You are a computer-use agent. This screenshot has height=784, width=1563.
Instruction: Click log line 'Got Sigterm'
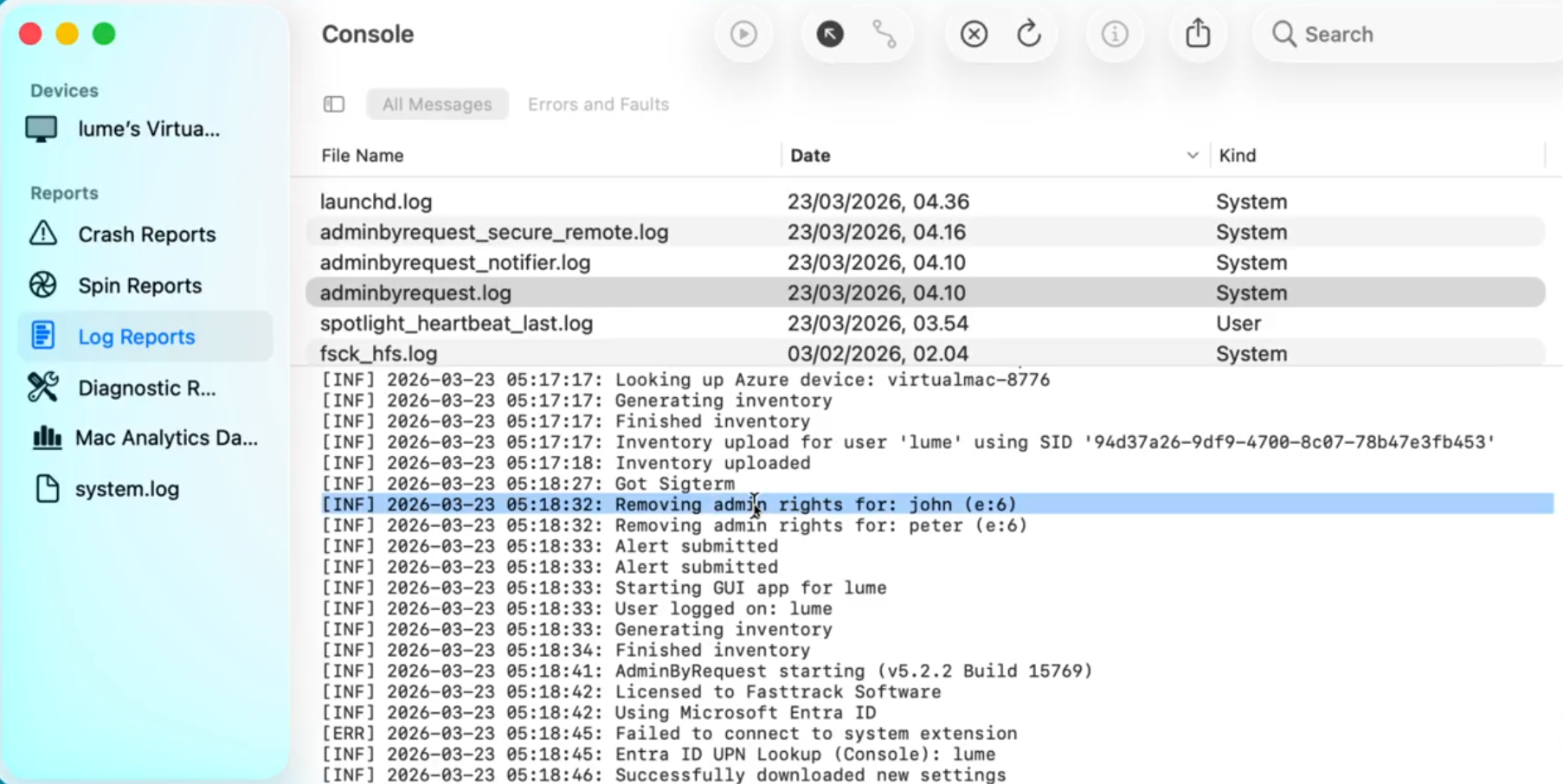[x=528, y=484]
